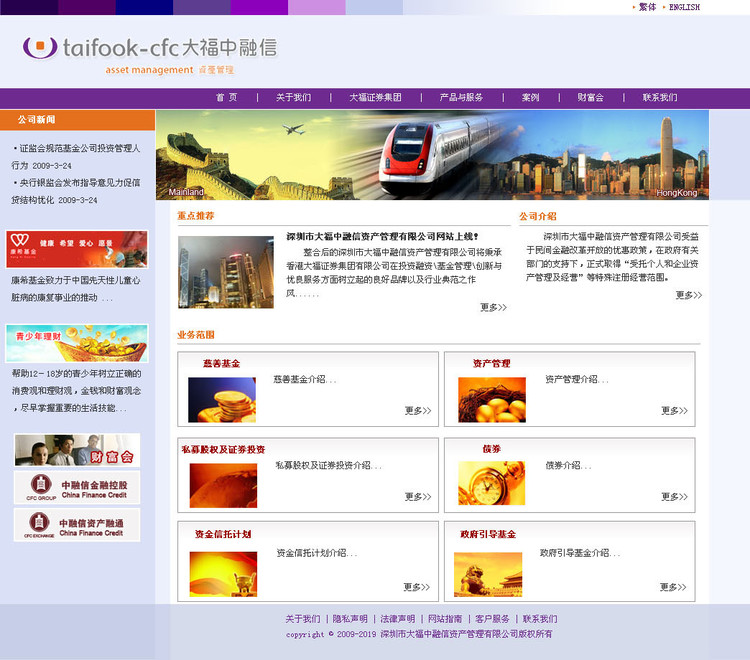Click the lion statue image for 政府引导基金

point(488,574)
